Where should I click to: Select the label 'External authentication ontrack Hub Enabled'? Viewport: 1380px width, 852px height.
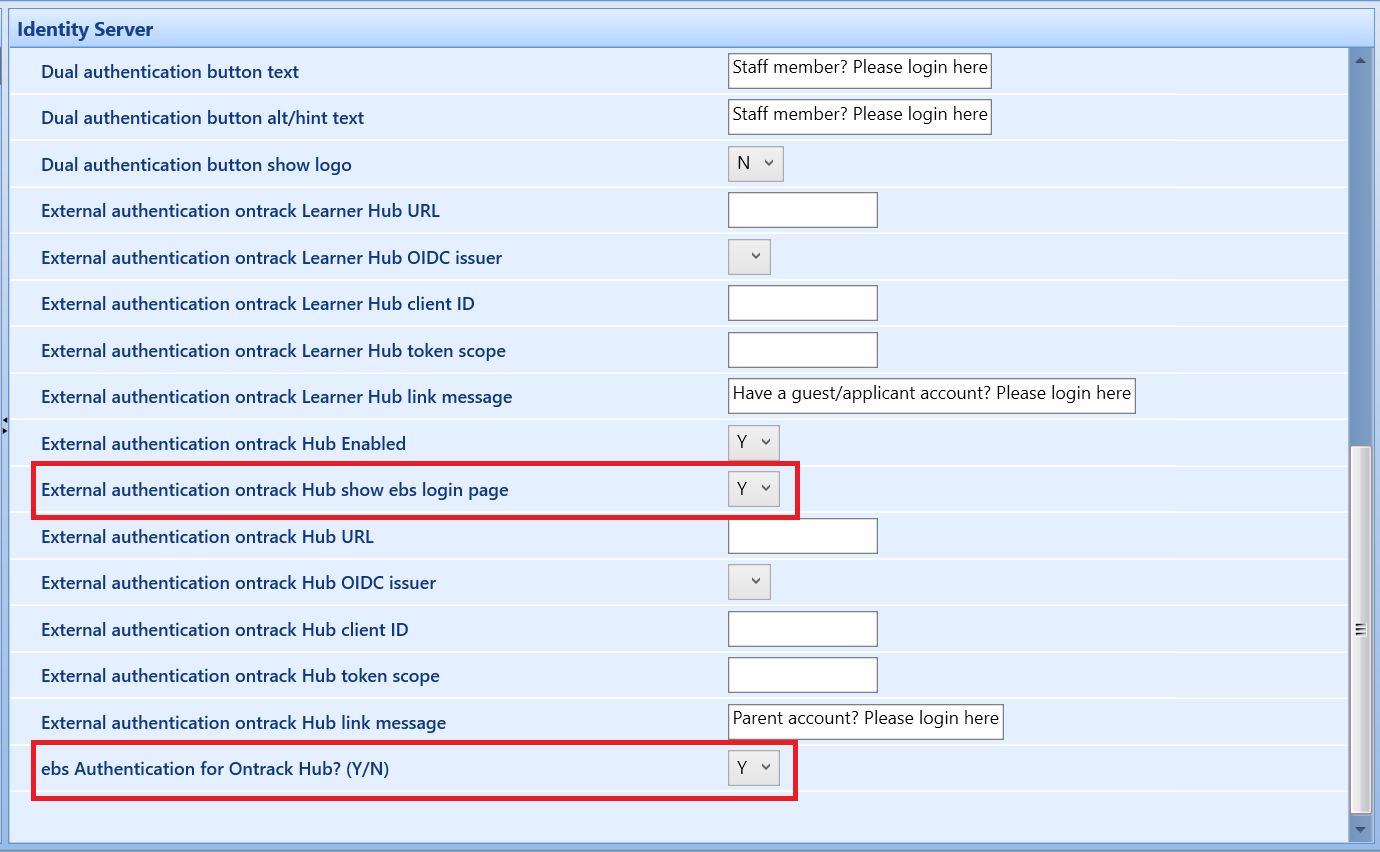click(223, 444)
